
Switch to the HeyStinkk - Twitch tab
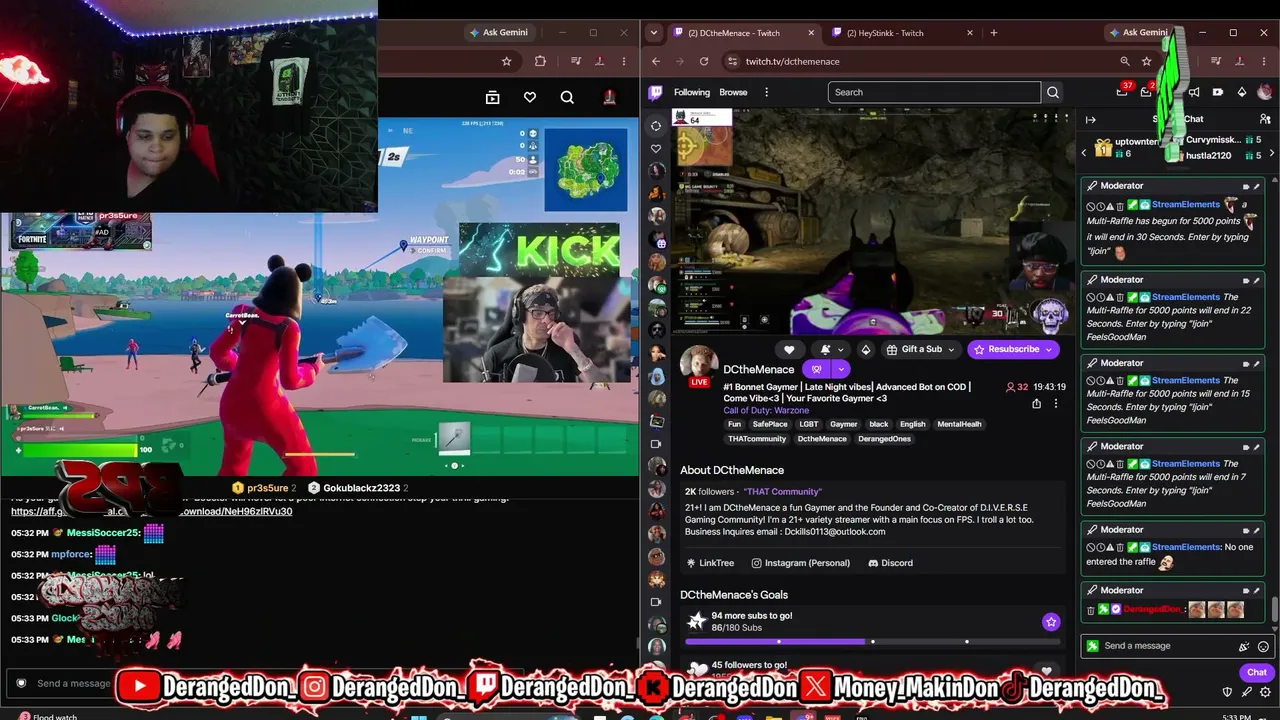pyautogui.click(x=902, y=33)
